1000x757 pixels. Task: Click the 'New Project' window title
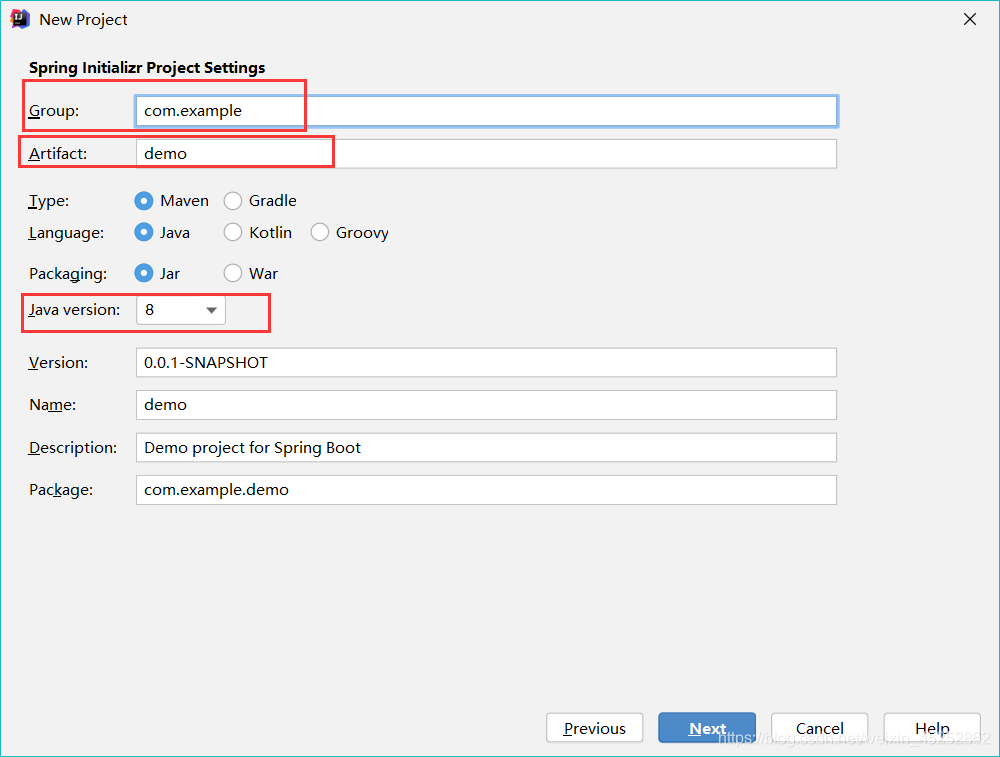(x=84, y=20)
